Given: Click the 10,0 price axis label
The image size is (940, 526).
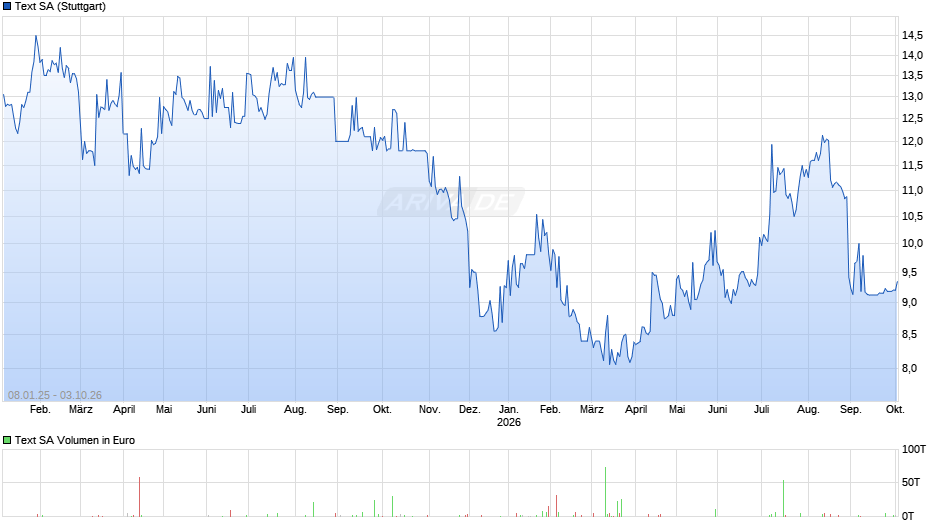Looking at the screenshot, I should pyautogui.click(x=912, y=244).
